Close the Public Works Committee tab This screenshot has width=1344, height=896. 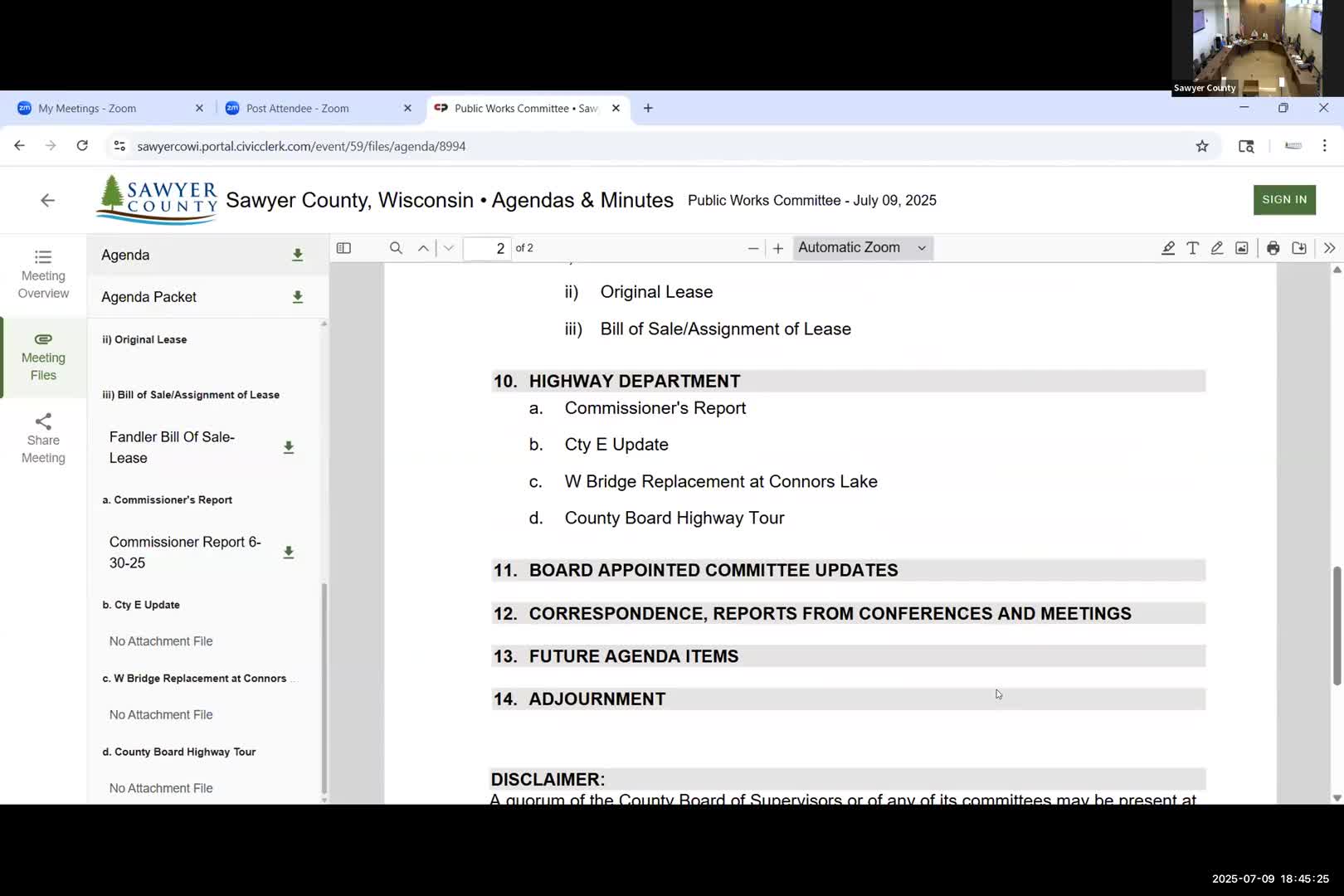coord(616,109)
